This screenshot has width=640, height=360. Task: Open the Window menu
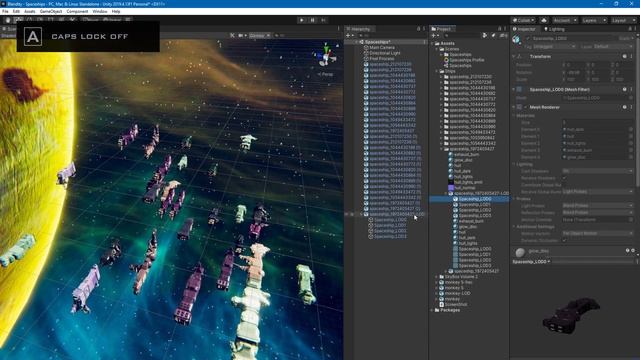[100, 11]
